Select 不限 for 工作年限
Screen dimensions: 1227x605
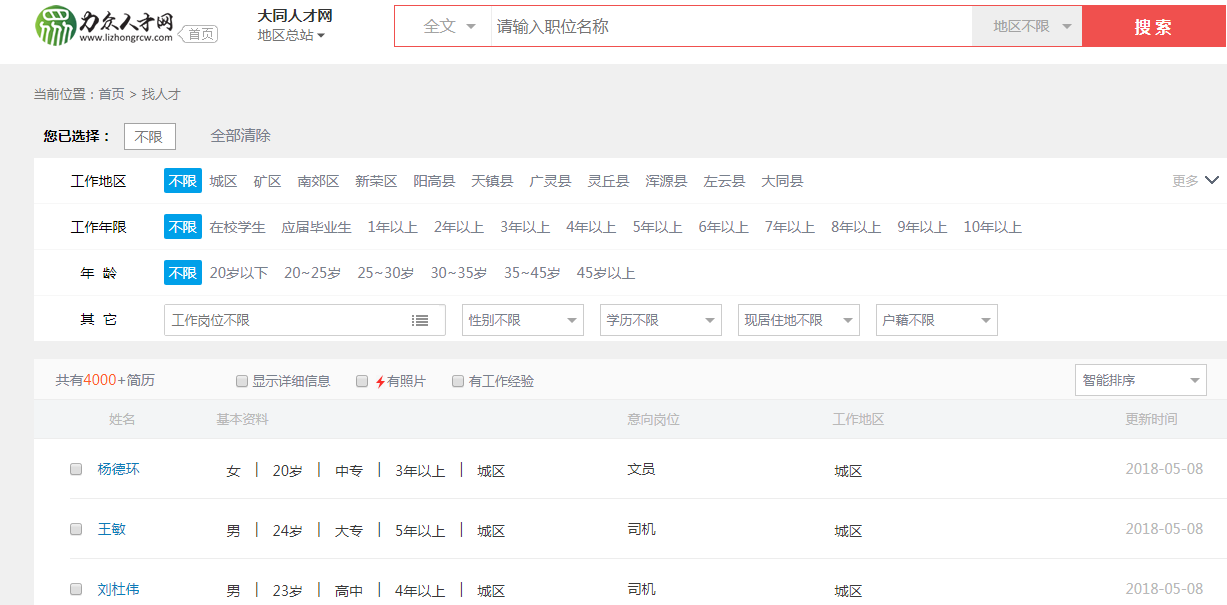click(183, 227)
